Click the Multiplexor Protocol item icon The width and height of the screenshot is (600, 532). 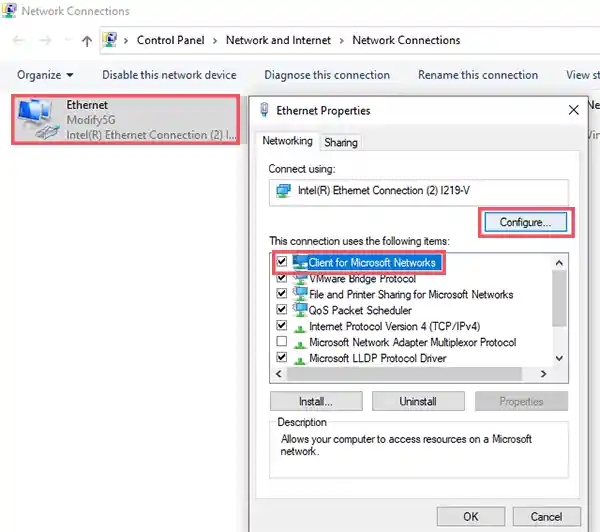300,344
